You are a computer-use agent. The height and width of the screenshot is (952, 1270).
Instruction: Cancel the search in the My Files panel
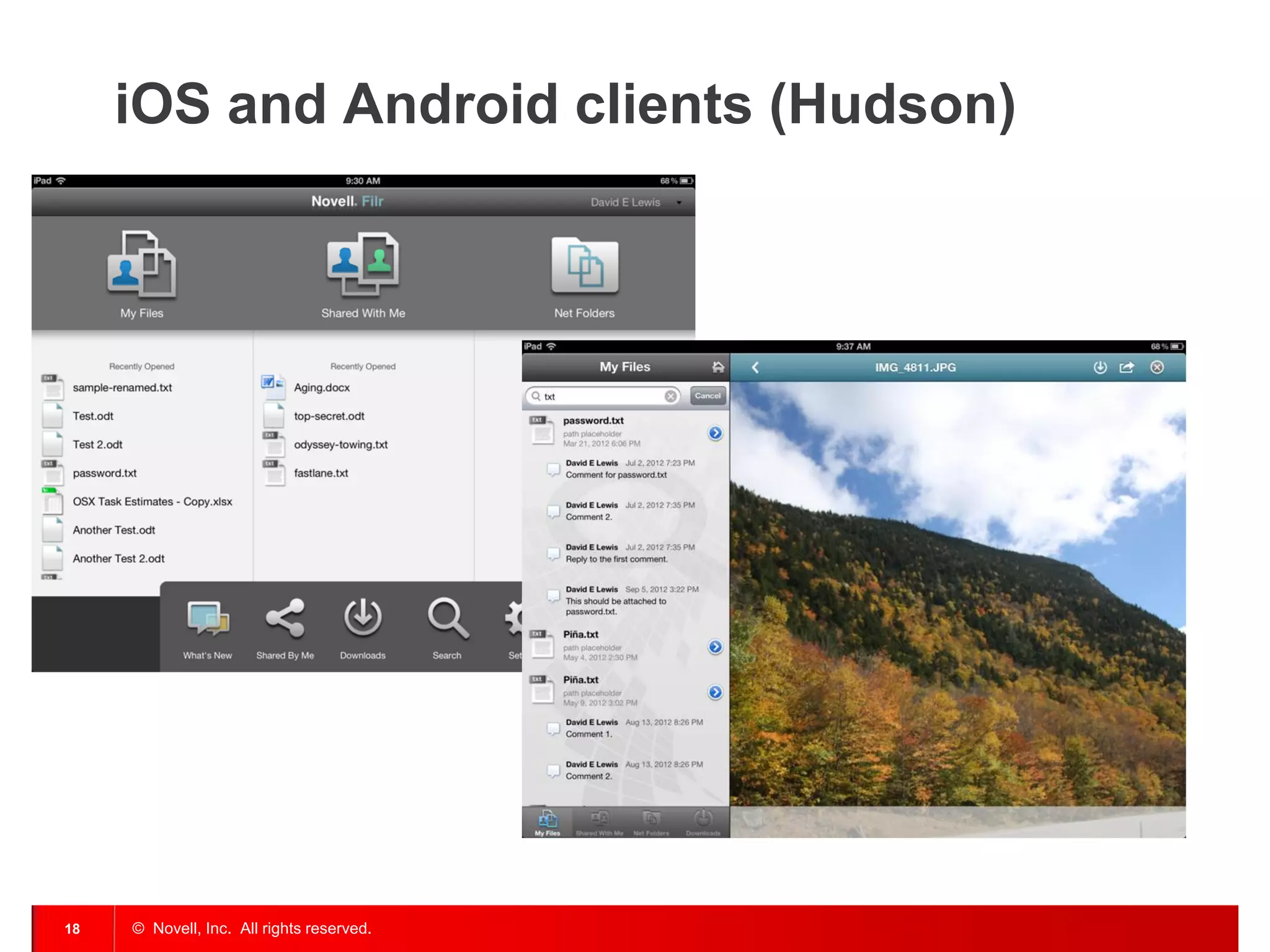click(708, 395)
